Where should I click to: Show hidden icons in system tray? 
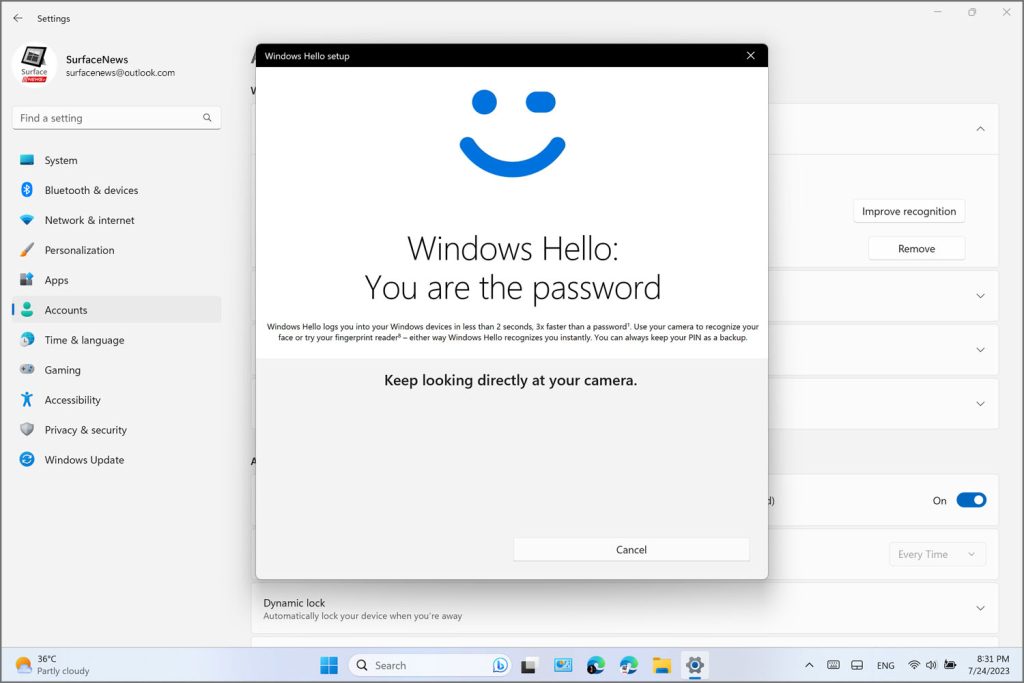809,665
